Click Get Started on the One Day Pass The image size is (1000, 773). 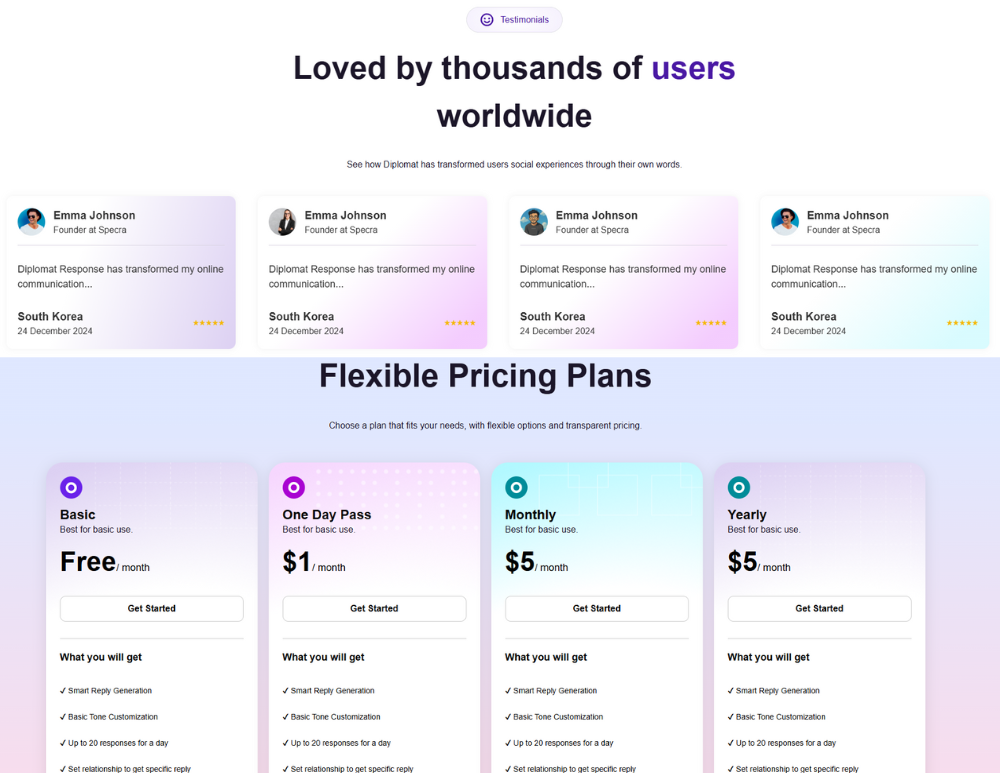[x=374, y=608]
